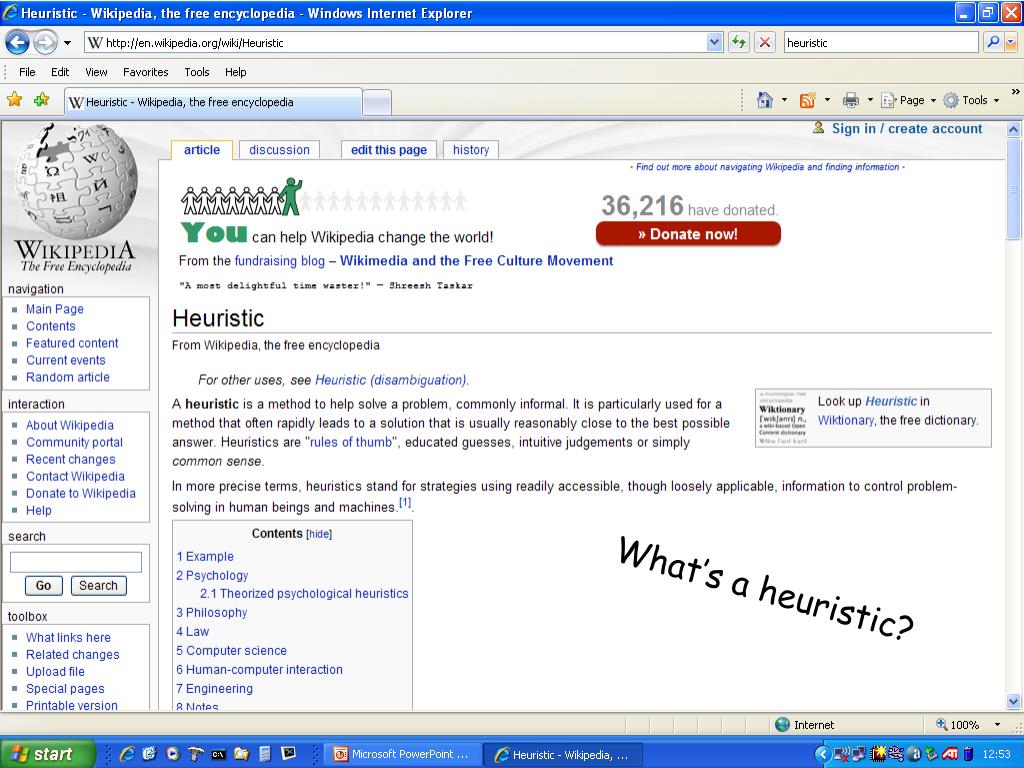Screen dimensions: 1024x768
Task: Open the Print dropdown arrow
Action: (870, 100)
